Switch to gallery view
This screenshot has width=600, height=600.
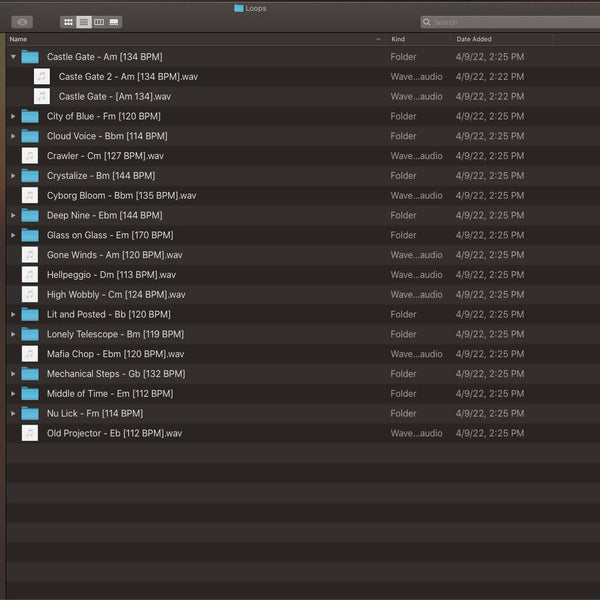pos(114,22)
